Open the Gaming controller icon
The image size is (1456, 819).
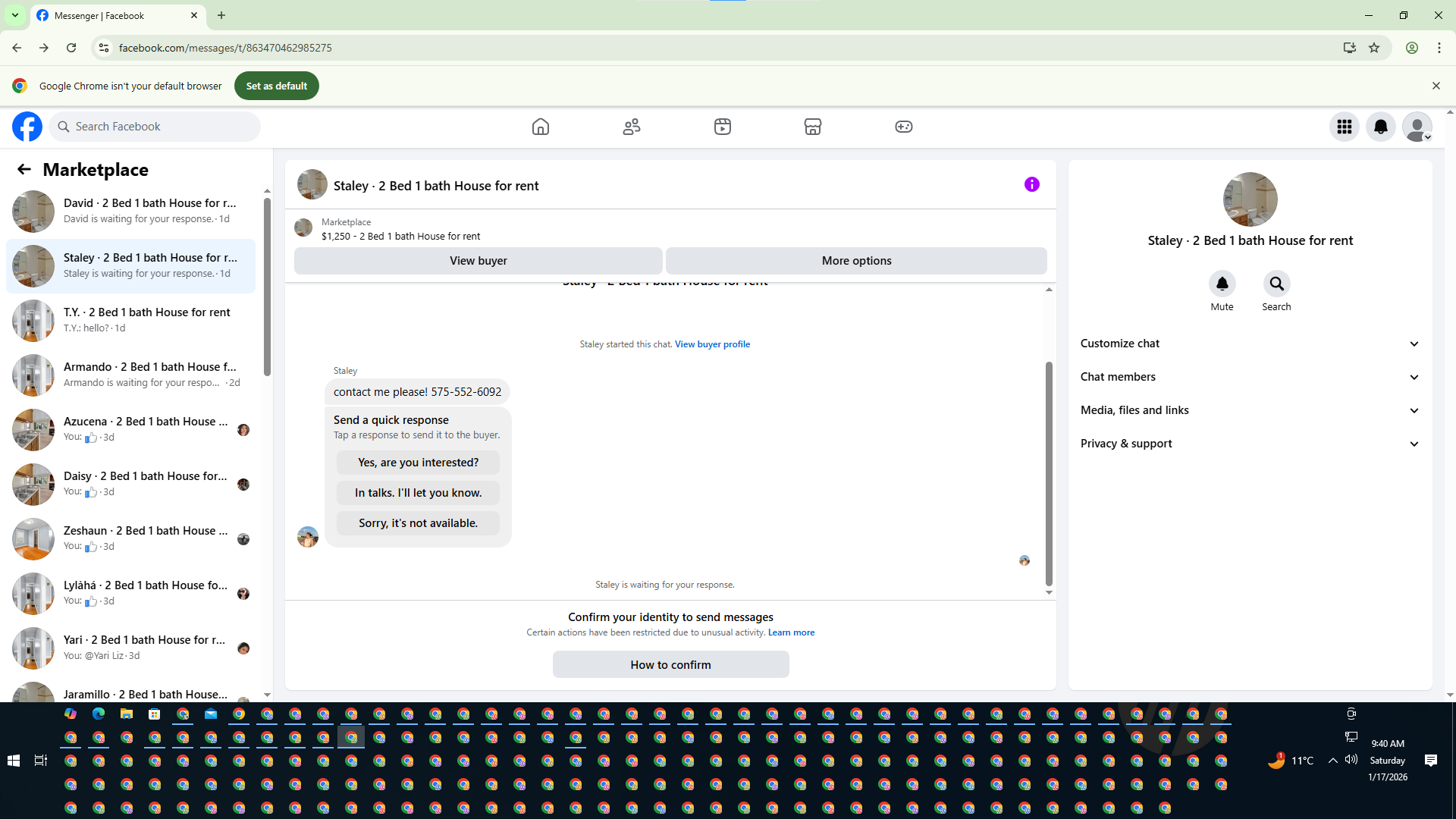903,127
